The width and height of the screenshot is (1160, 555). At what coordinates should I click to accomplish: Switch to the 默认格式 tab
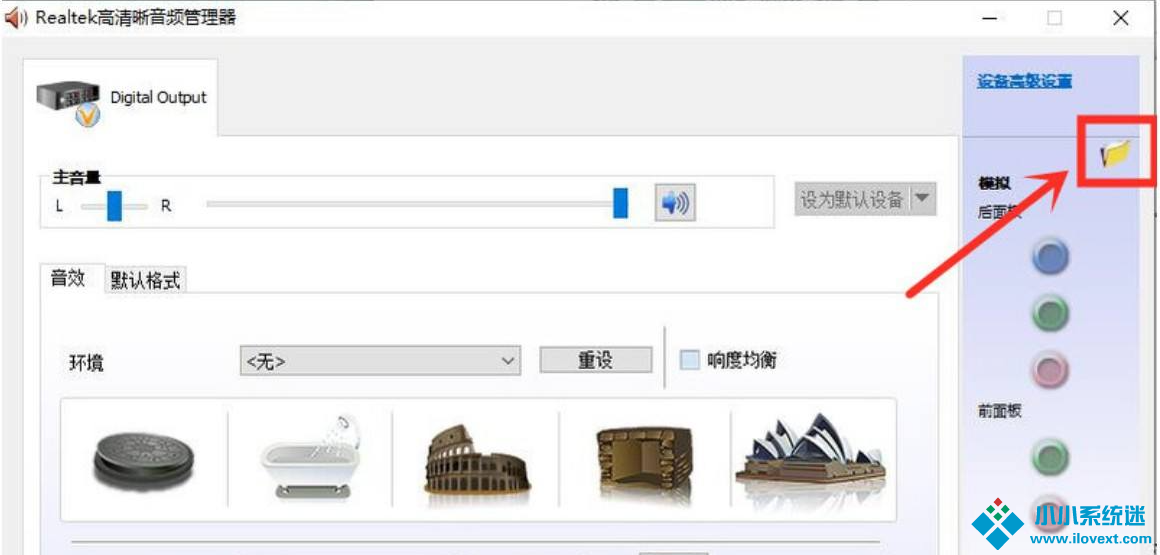146,280
